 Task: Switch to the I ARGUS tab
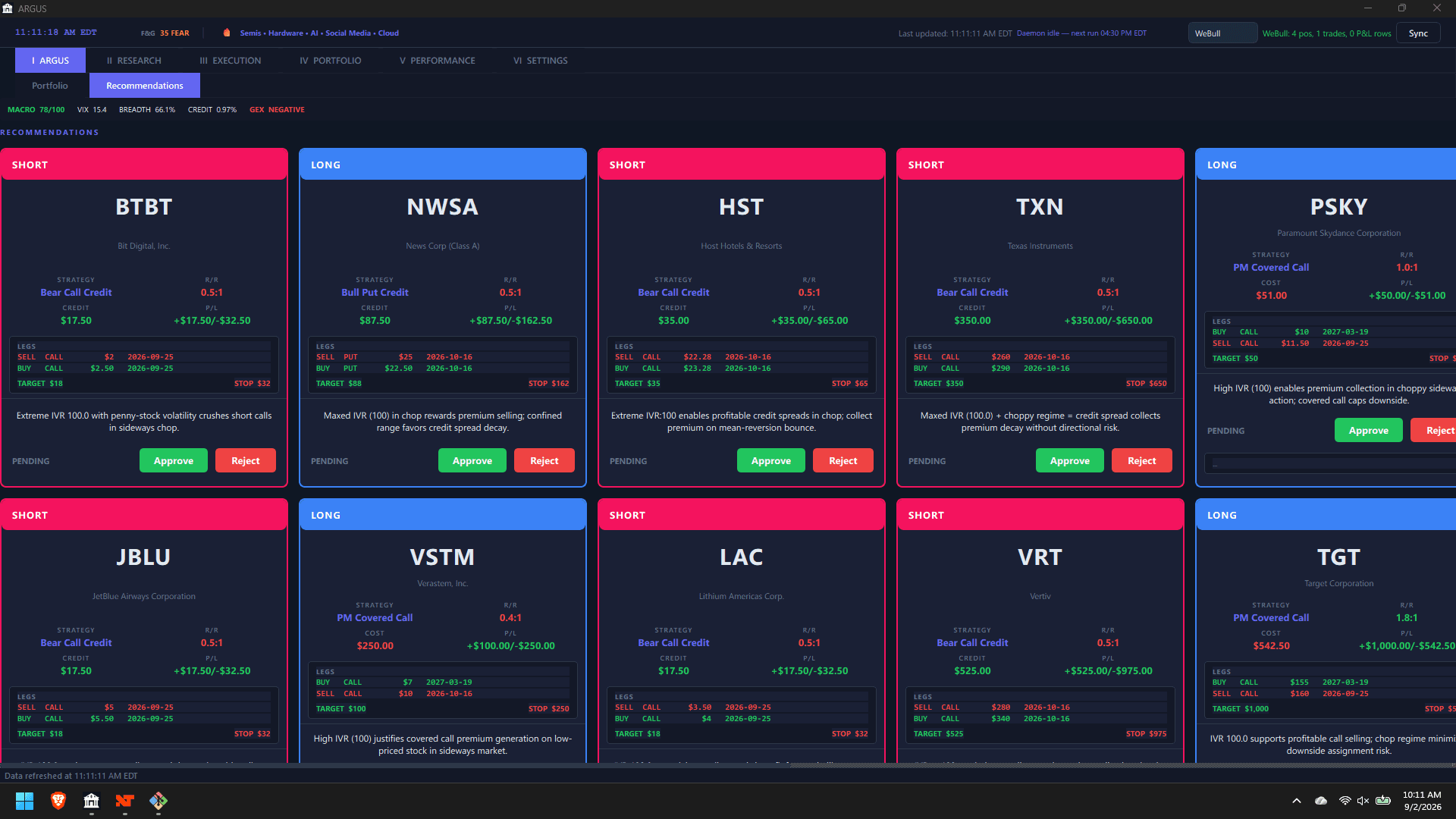click(50, 61)
